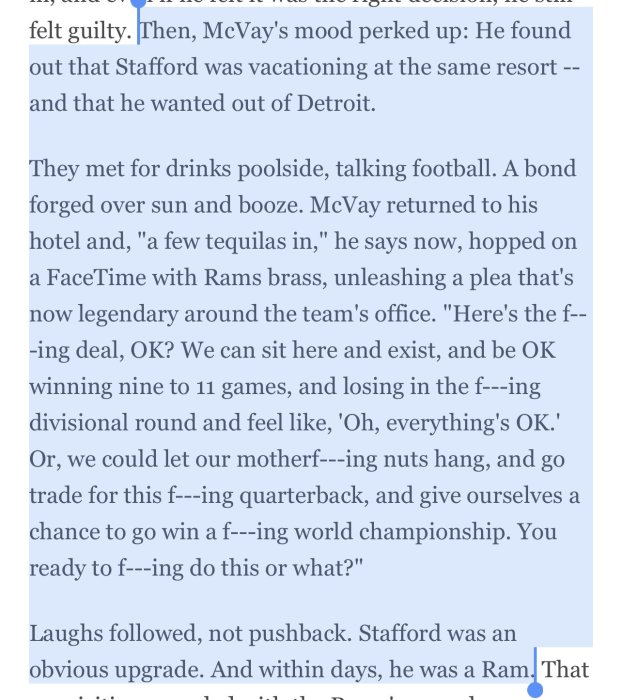Image resolution: width=622 pixels, height=700 pixels.
Task: Tap the selection end handle after "Ram."
Action: click(535, 690)
